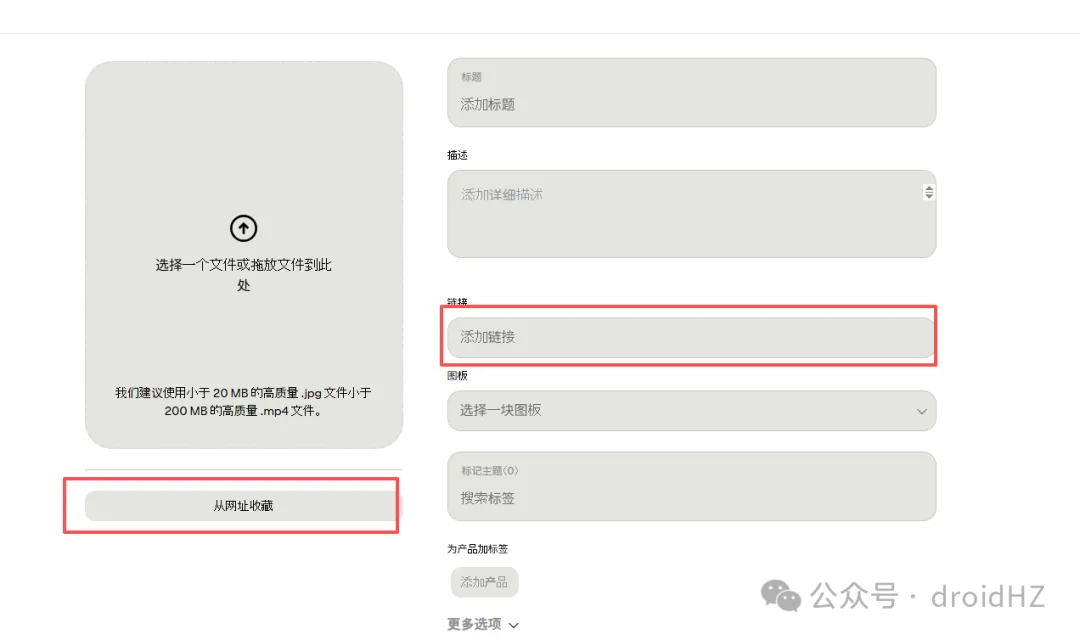Click the description field's up stepper arrow
The width and height of the screenshot is (1080, 640).
(x=928, y=186)
